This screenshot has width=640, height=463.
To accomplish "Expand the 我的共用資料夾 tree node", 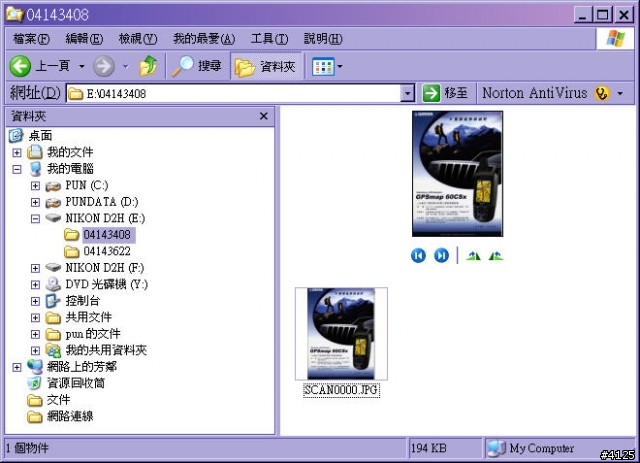I will click(x=36, y=350).
